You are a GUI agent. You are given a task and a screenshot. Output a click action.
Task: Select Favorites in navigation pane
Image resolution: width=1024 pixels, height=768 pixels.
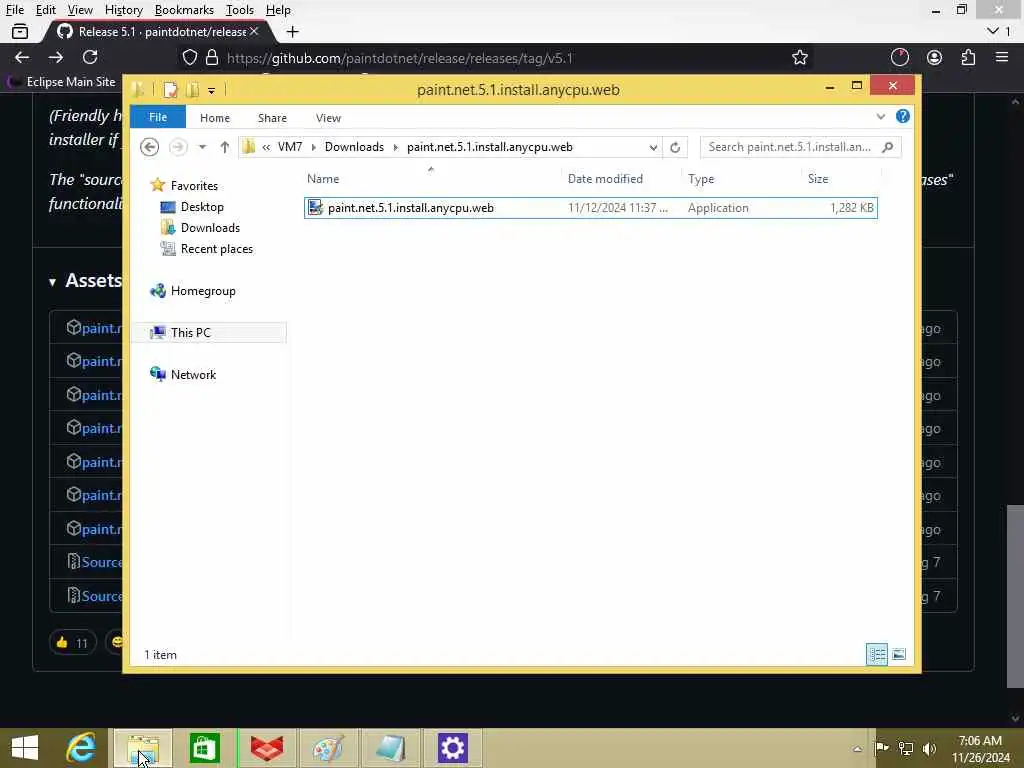[x=194, y=185]
